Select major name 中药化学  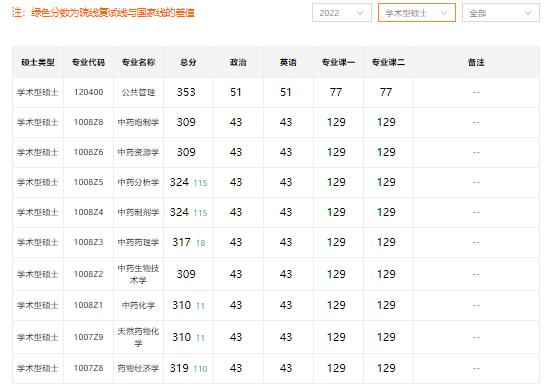(x=138, y=305)
